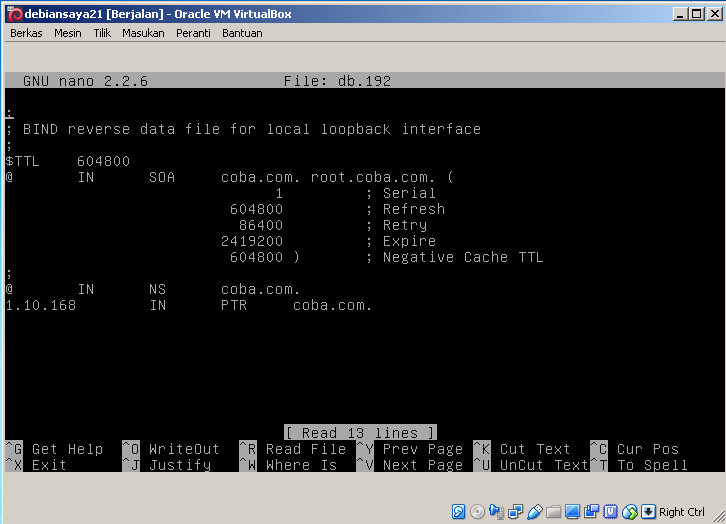Click the '; Refresh' comment
This screenshot has height=524, width=726.
click(x=405, y=209)
